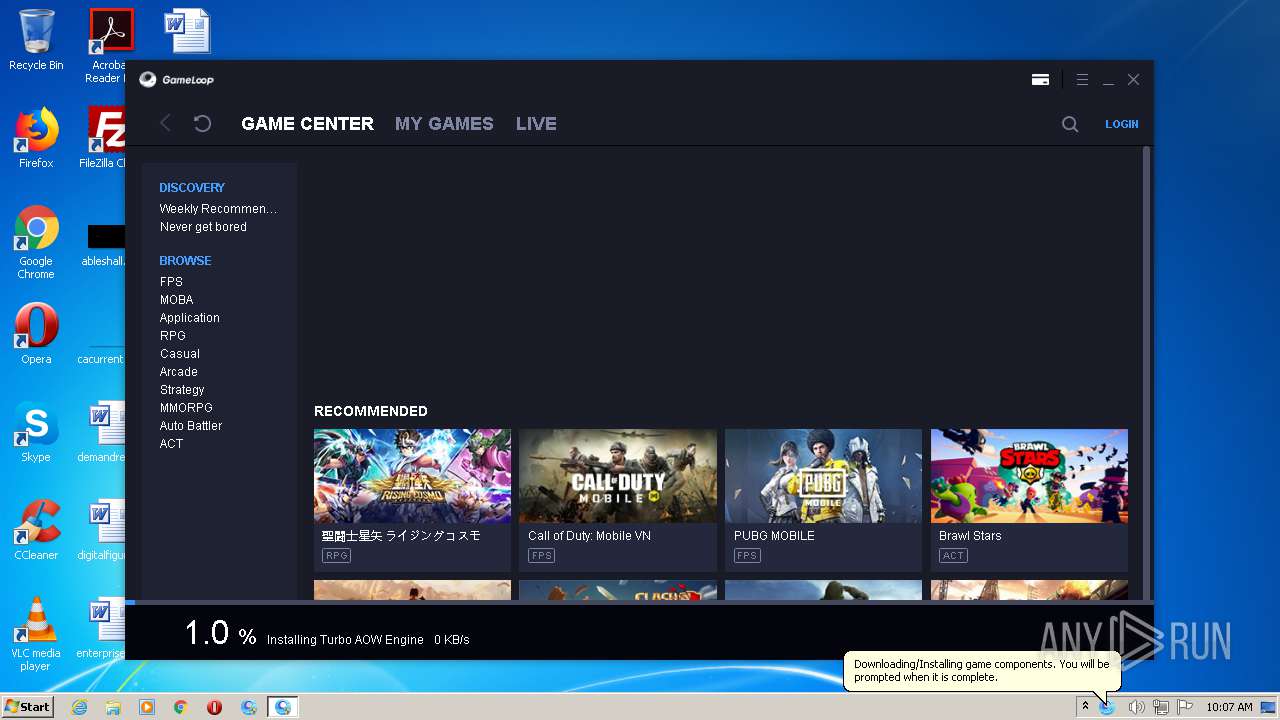The height and width of the screenshot is (720, 1280).
Task: Browse the RPG category
Action: coord(172,336)
